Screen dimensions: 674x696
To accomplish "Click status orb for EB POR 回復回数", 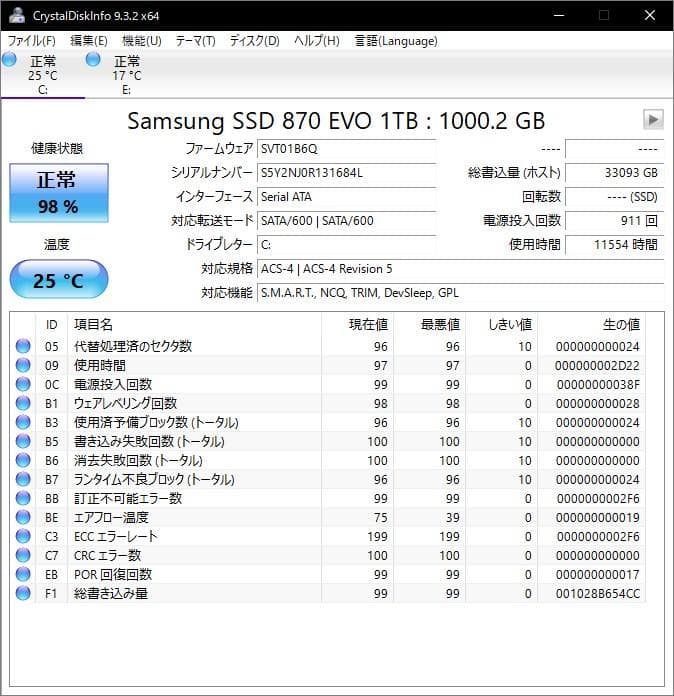I will (x=23, y=574).
